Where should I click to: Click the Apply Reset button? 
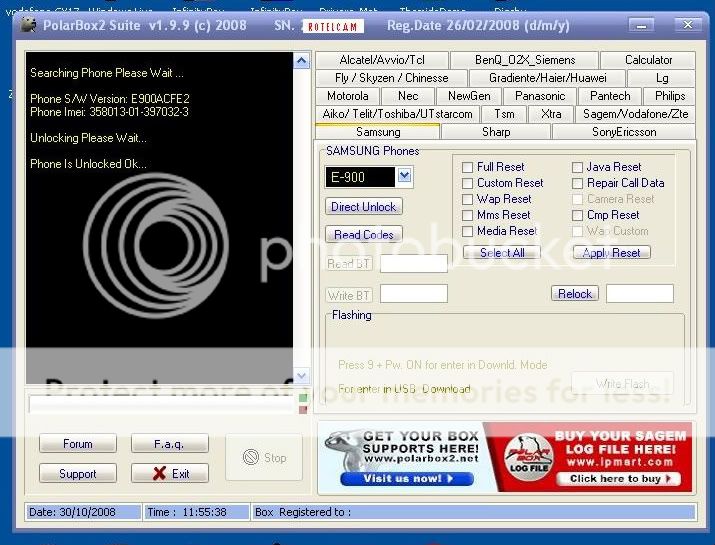coord(611,253)
